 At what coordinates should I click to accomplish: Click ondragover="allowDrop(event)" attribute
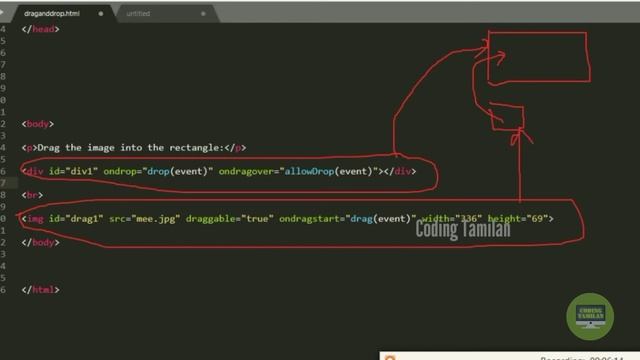click(x=298, y=171)
